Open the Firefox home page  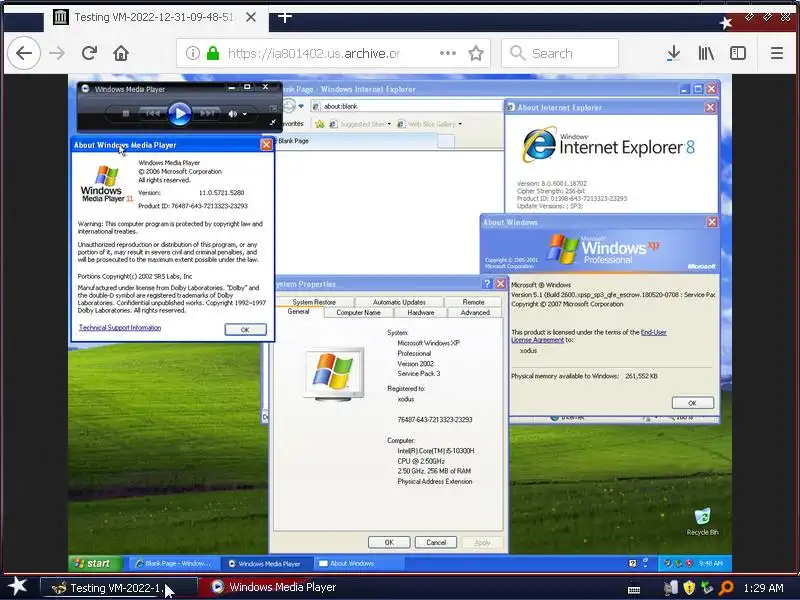pyautogui.click(x=121, y=53)
